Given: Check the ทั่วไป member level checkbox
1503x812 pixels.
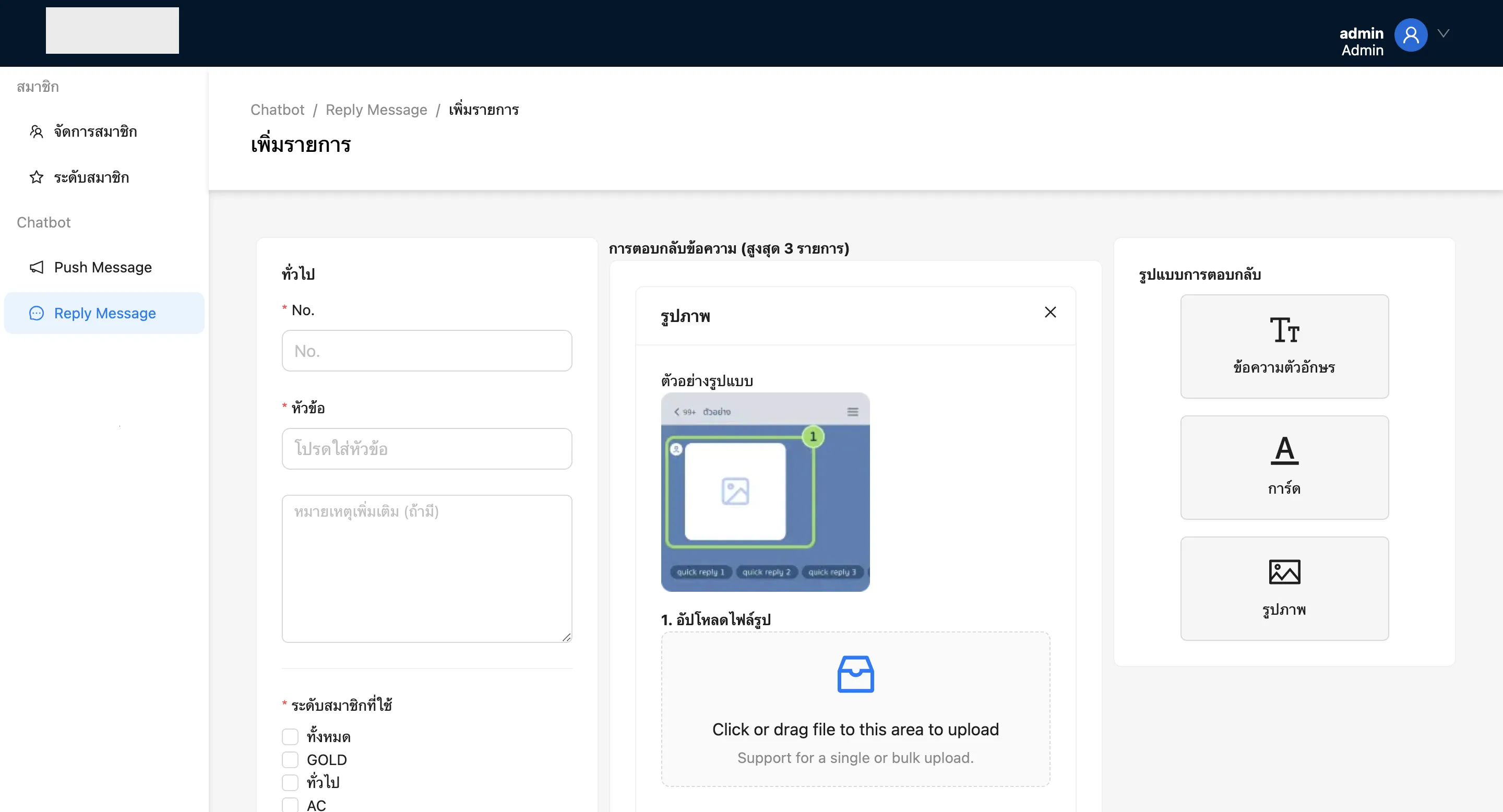Looking at the screenshot, I should [290, 782].
